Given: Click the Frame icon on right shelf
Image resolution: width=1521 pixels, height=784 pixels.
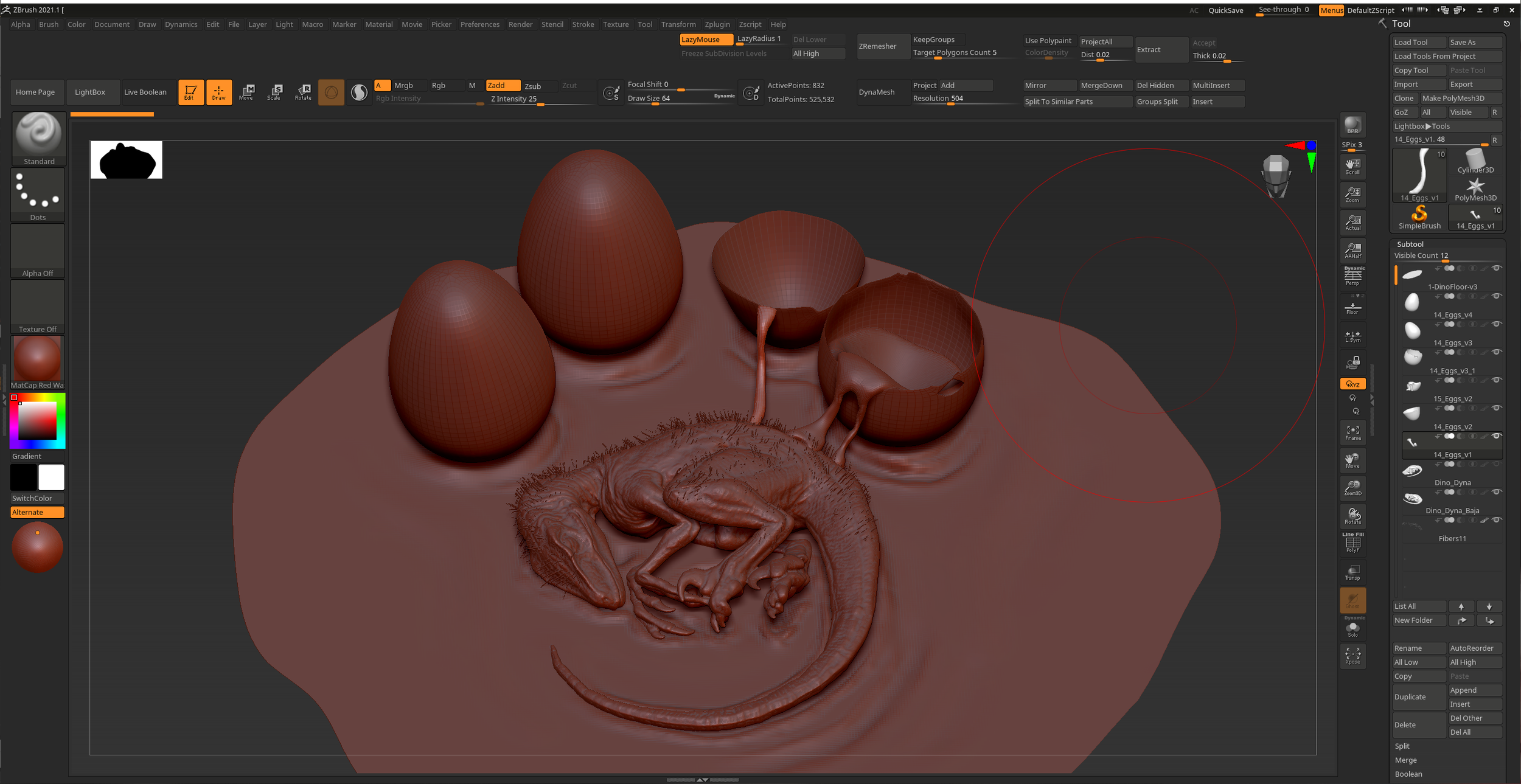Looking at the screenshot, I should point(1352,432).
